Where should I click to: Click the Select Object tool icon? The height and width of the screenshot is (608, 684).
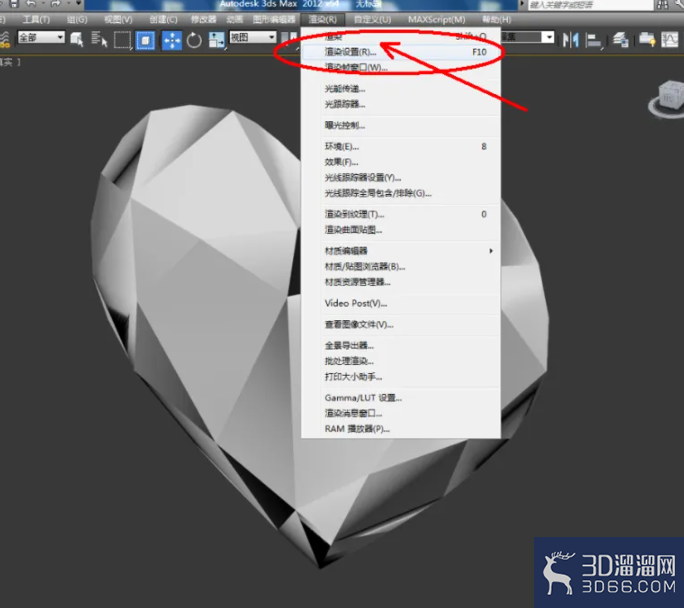pos(77,40)
